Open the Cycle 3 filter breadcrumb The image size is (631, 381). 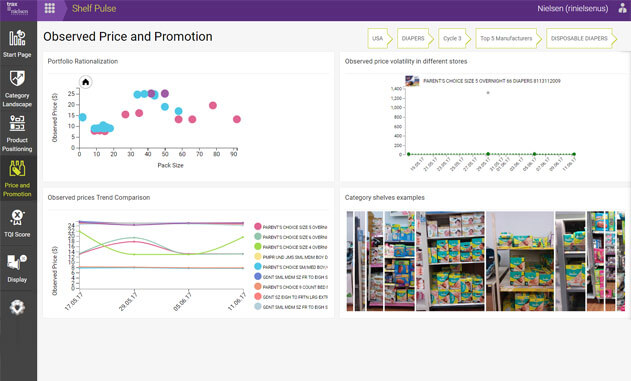(x=453, y=39)
